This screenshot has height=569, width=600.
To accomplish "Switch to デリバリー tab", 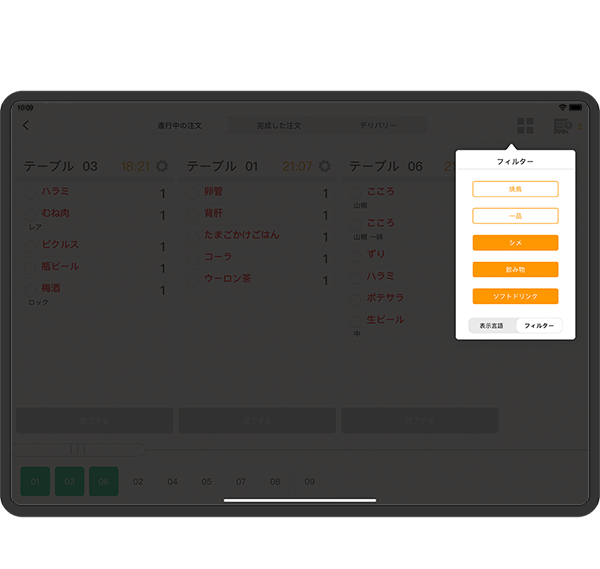I will pyautogui.click(x=378, y=126).
